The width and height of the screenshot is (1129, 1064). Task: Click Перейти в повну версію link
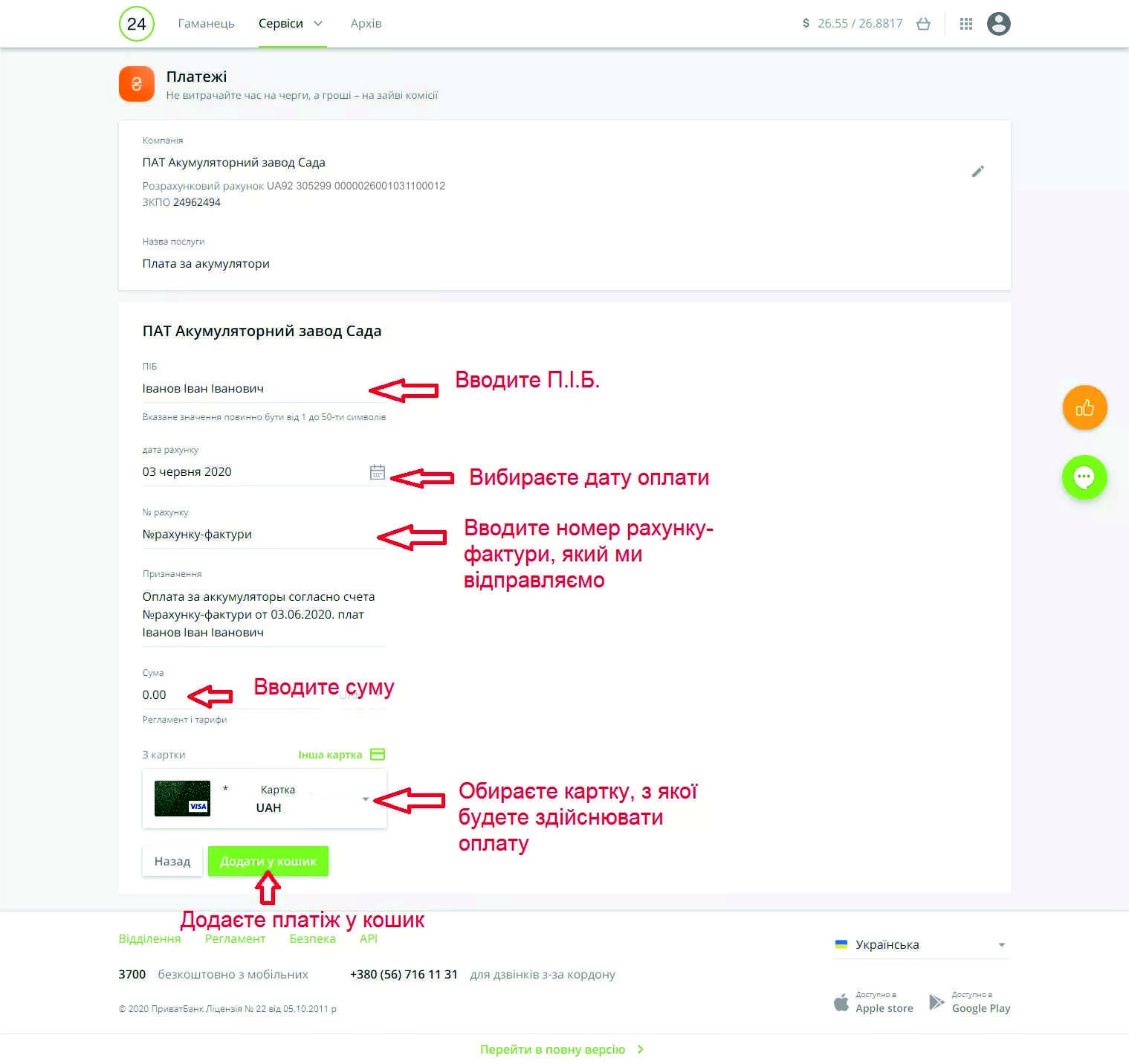[562, 1050]
